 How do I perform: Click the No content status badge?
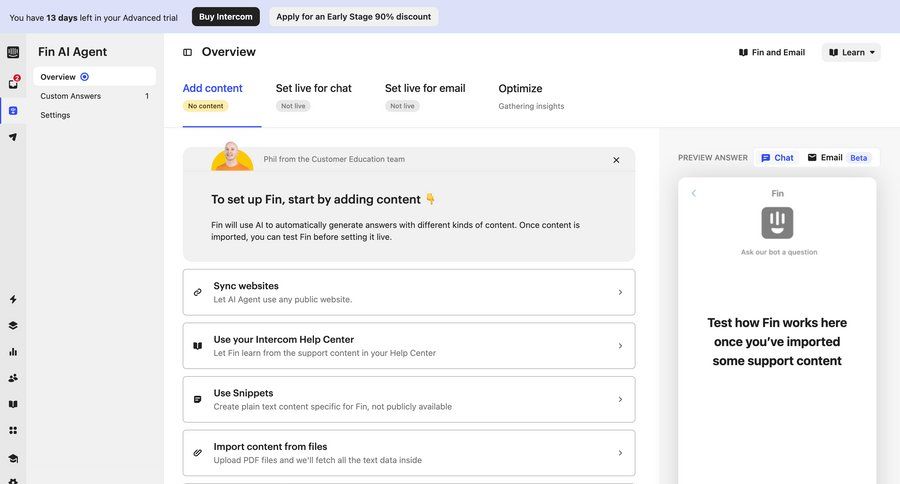point(205,106)
